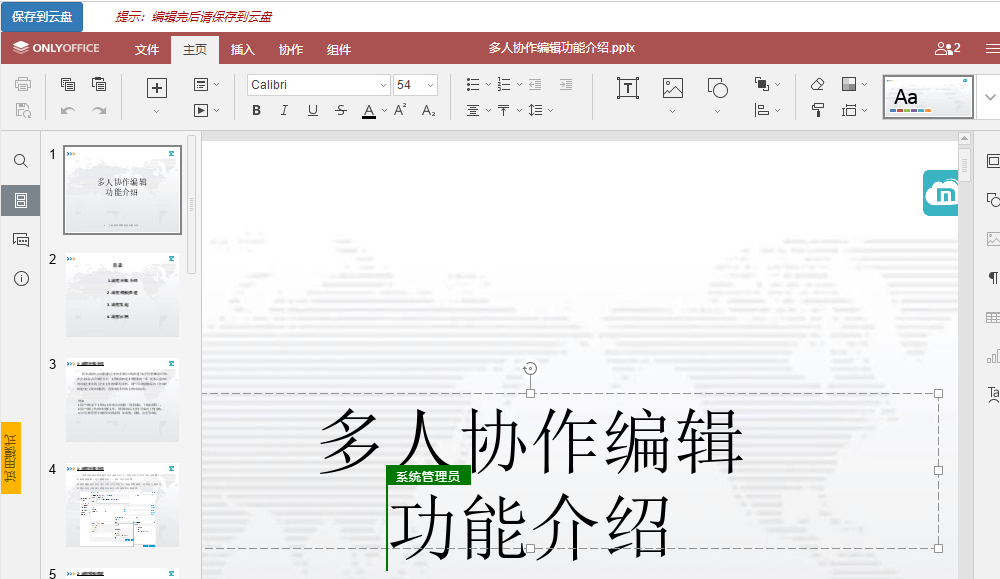
Task: Open slide settings in right sidebar
Action: coord(992,161)
